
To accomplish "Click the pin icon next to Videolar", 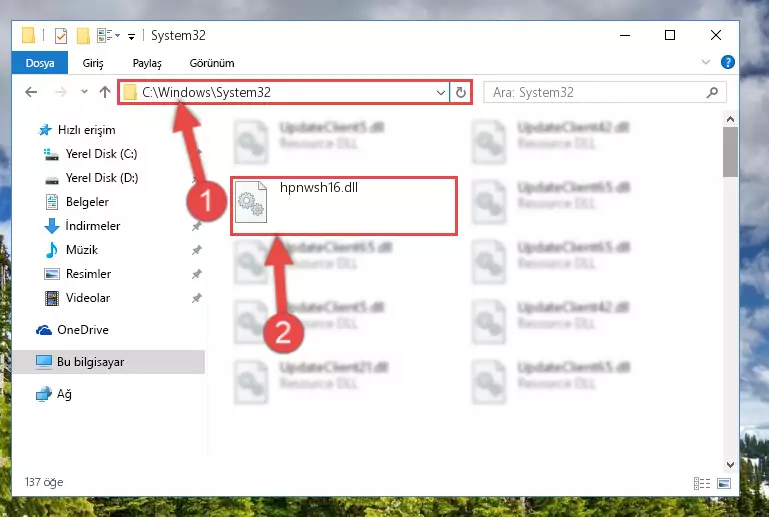I will point(197,298).
